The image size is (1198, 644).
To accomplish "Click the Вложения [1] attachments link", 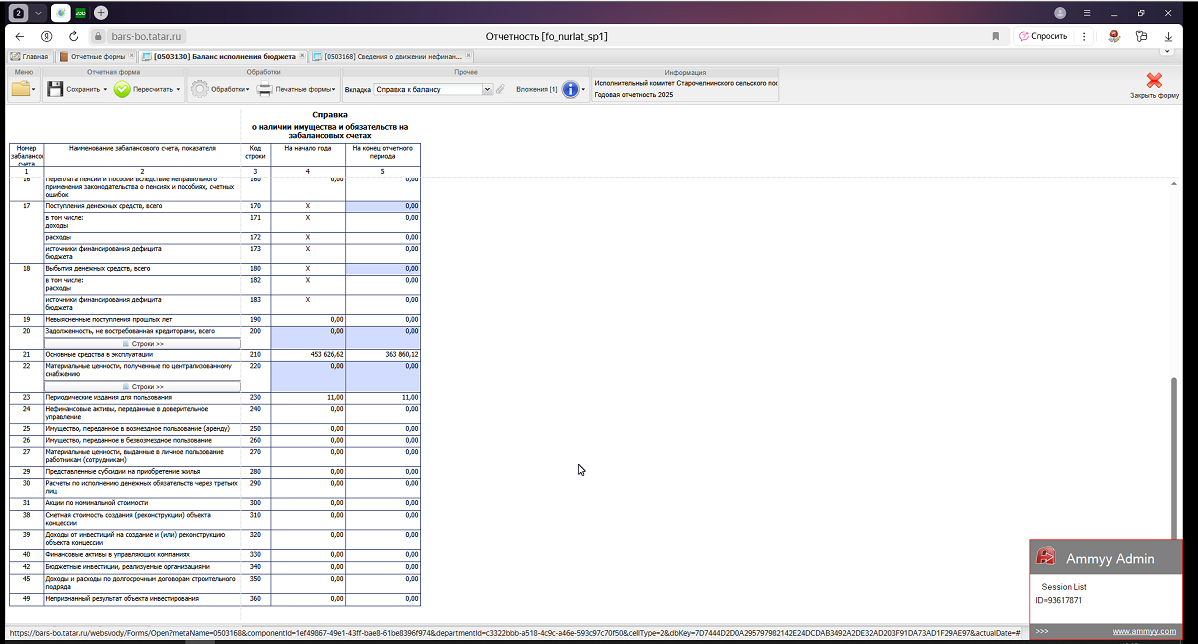I will [536, 89].
